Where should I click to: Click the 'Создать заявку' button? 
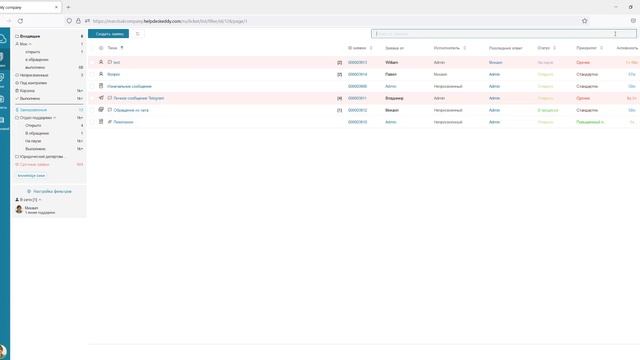coord(109,34)
